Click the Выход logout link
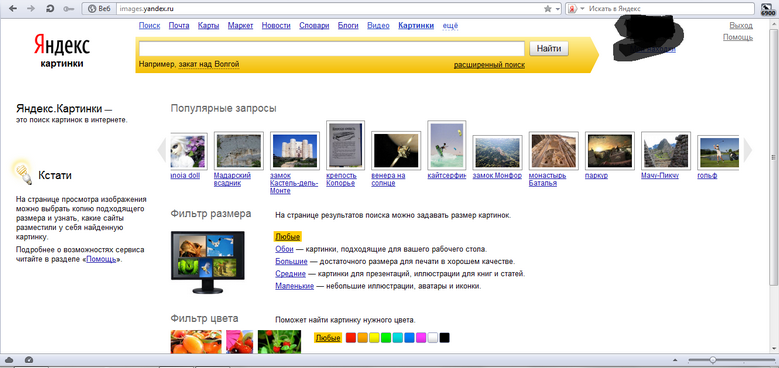This screenshot has height=368, width=779. (741, 25)
